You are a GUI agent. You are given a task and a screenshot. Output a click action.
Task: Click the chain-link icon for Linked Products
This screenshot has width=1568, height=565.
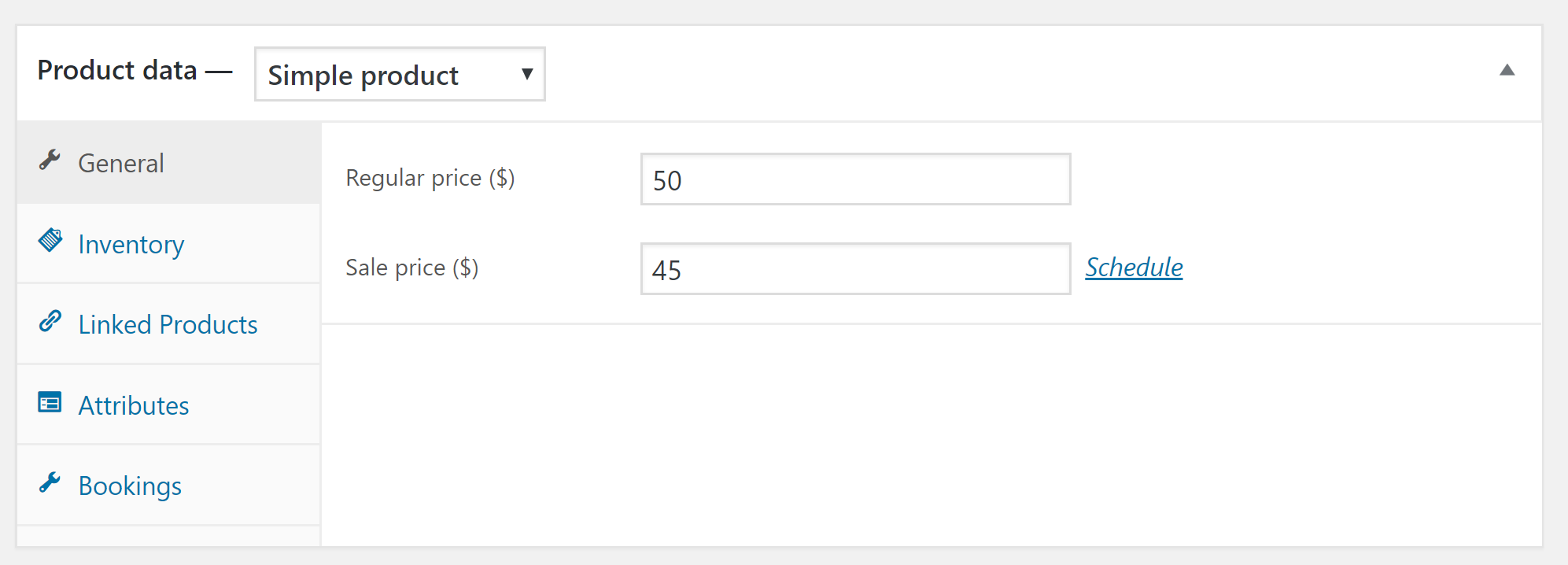(50, 321)
